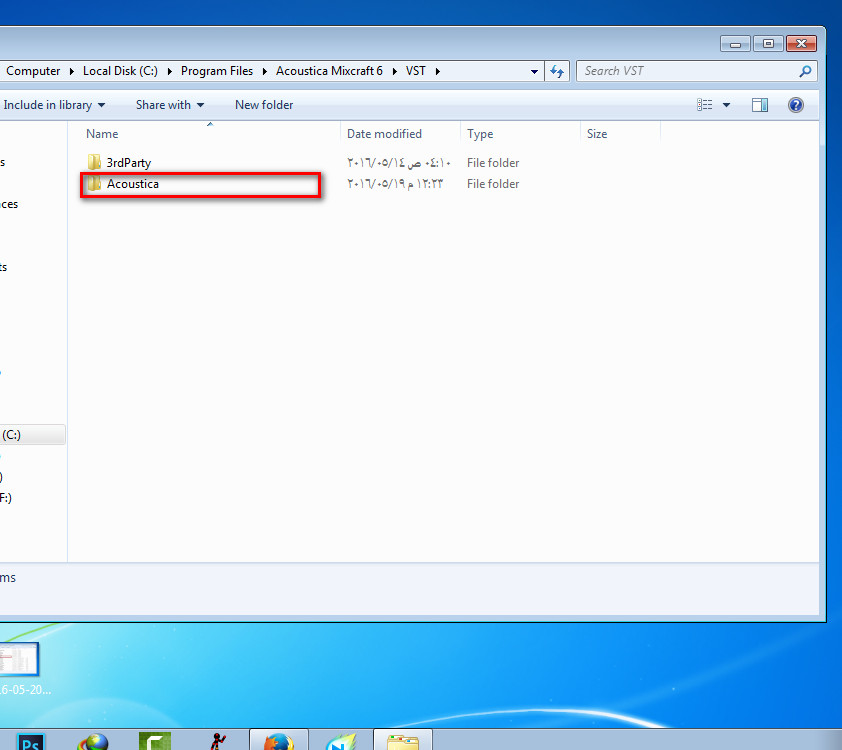Screen dimensions: 842x750
Task: Click Windows Explorer taskbar button
Action: [403, 740]
